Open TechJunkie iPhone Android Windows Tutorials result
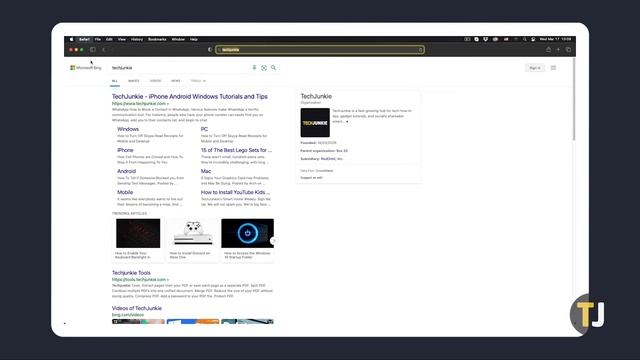This screenshot has height=360, width=640. (190, 97)
